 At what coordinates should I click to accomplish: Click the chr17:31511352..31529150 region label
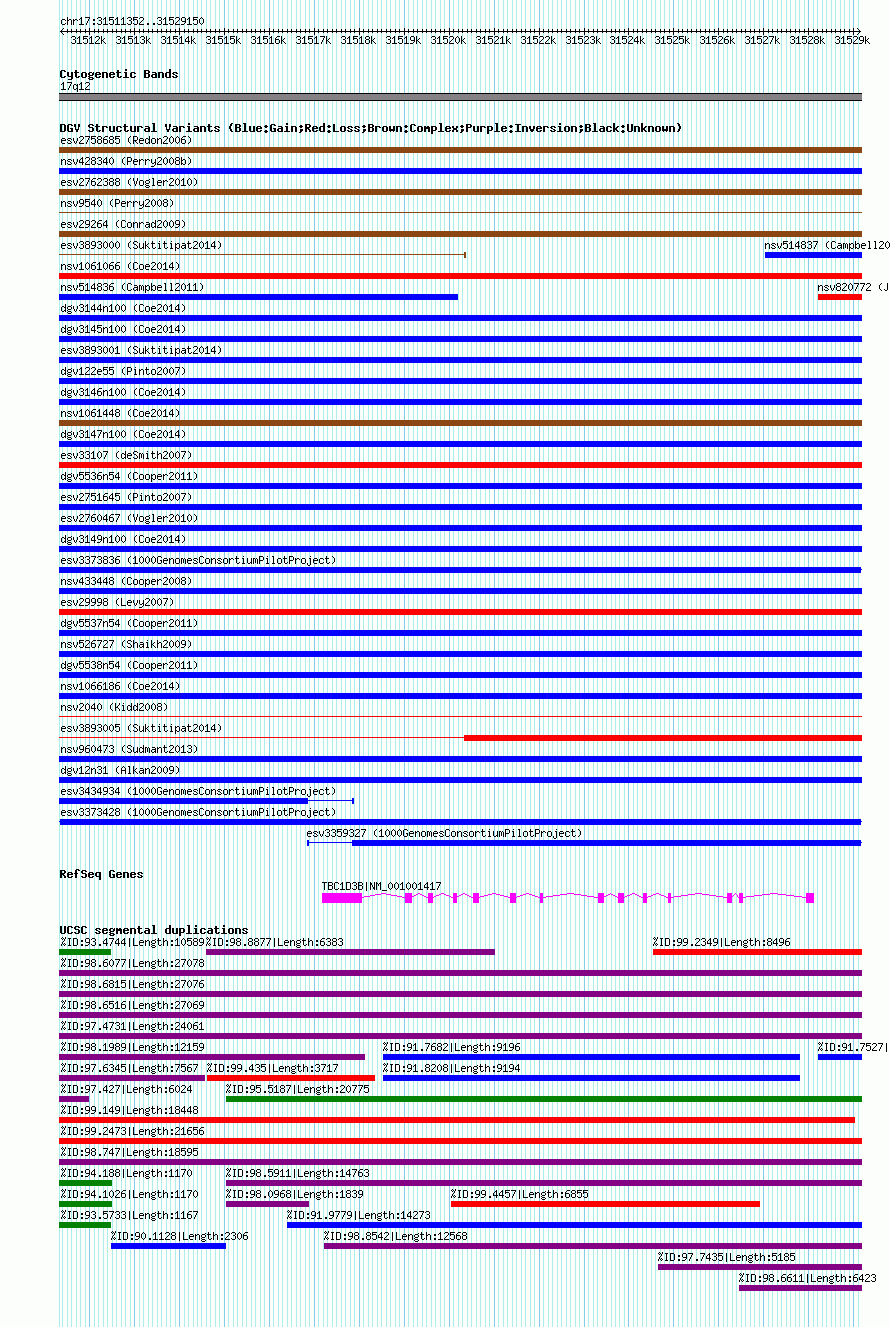(x=132, y=21)
